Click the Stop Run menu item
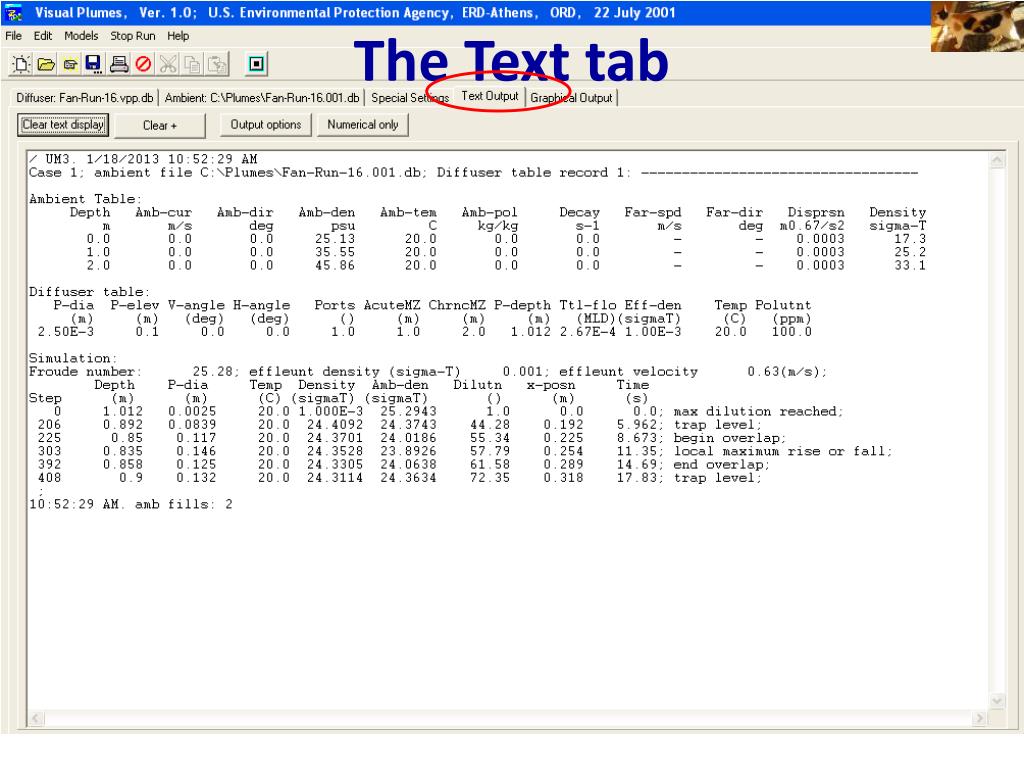 tap(133, 36)
